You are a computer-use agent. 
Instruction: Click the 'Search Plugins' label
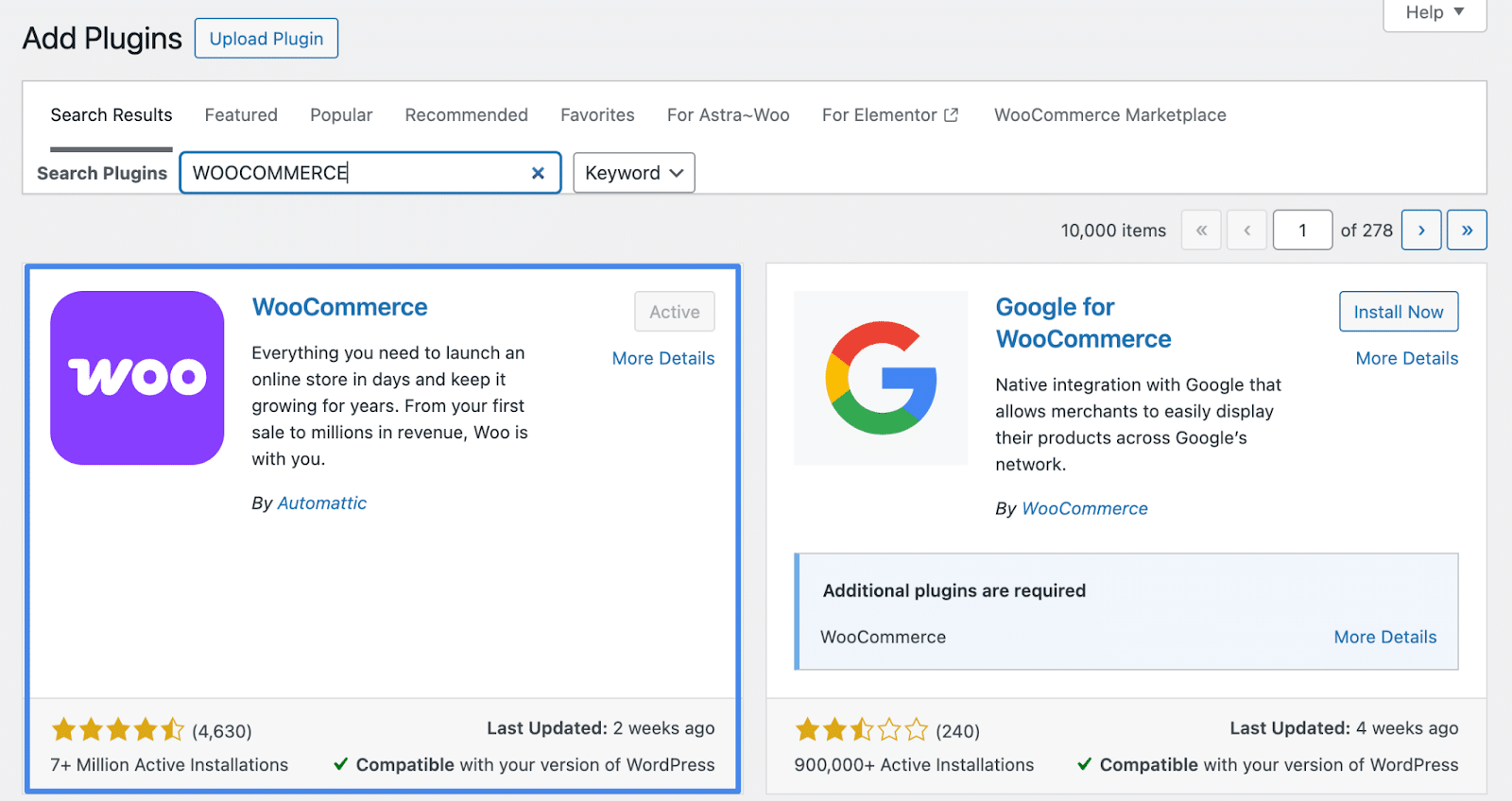click(102, 174)
